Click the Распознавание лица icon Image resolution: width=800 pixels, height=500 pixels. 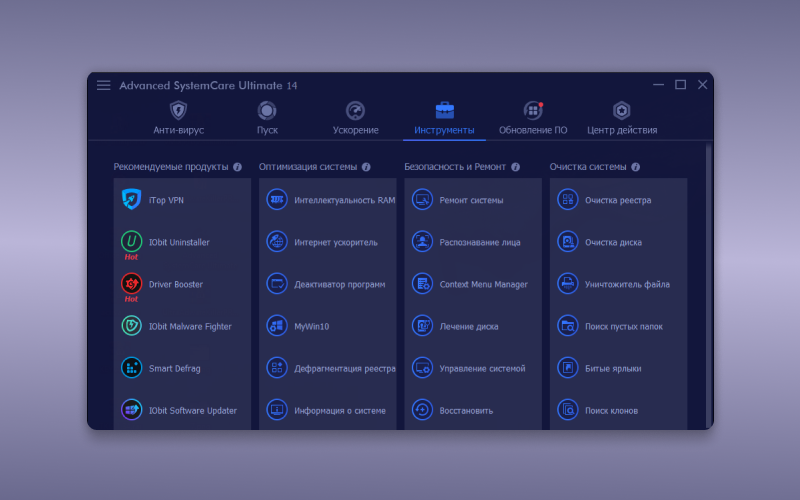422,241
